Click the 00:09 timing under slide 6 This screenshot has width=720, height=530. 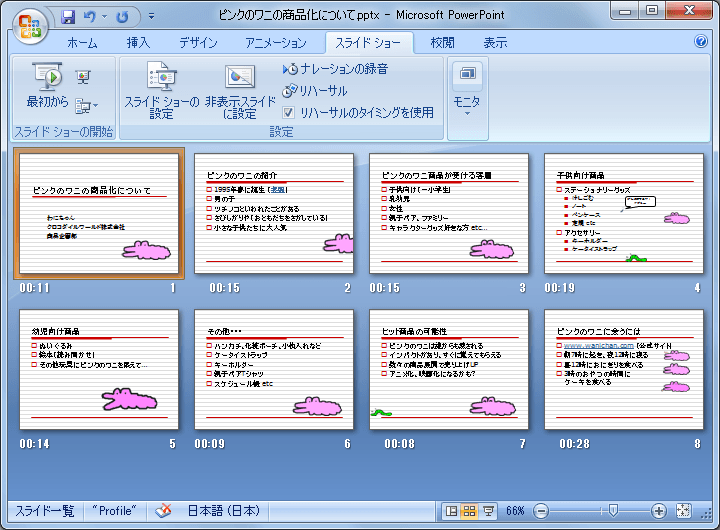(209, 444)
